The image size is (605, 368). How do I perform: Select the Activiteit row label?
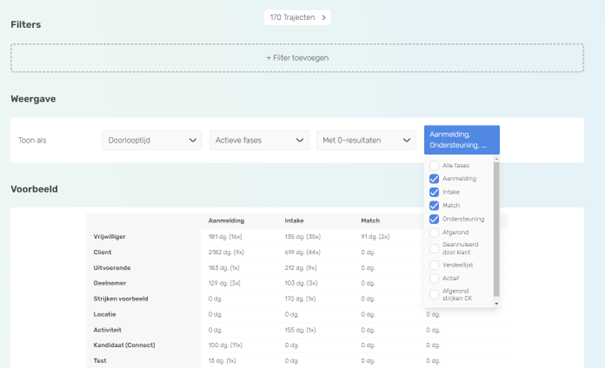(107, 330)
